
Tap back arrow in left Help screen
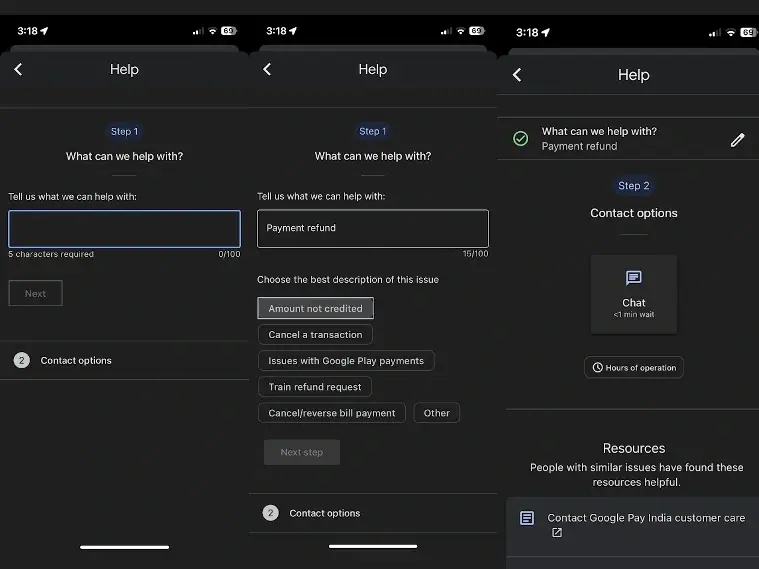[18, 69]
